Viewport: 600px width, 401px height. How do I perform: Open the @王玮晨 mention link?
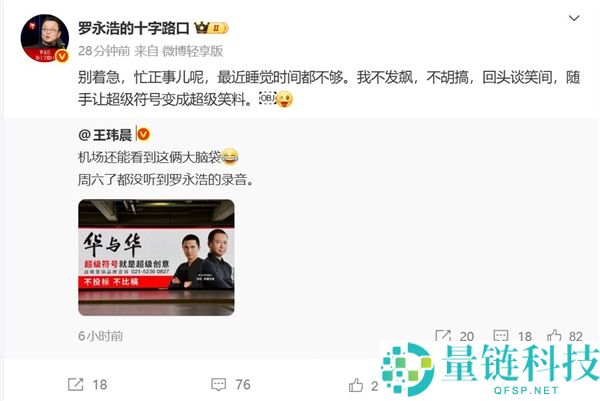[105, 135]
